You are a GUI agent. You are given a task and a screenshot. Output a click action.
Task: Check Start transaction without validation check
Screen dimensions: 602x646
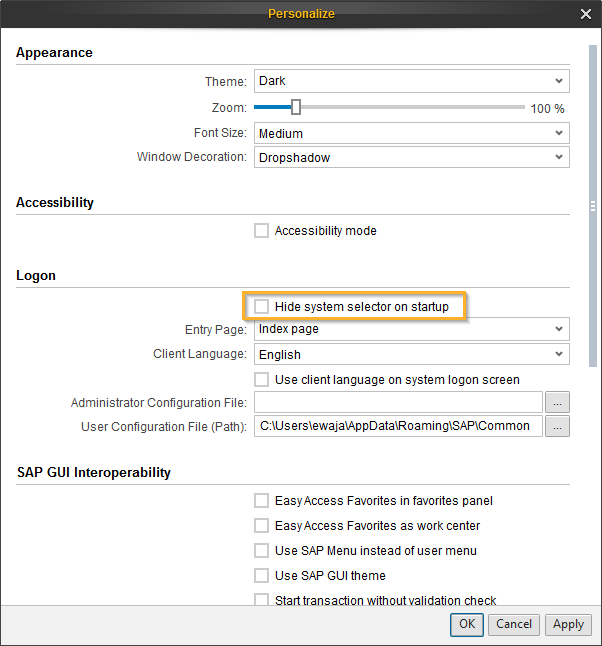tap(262, 600)
